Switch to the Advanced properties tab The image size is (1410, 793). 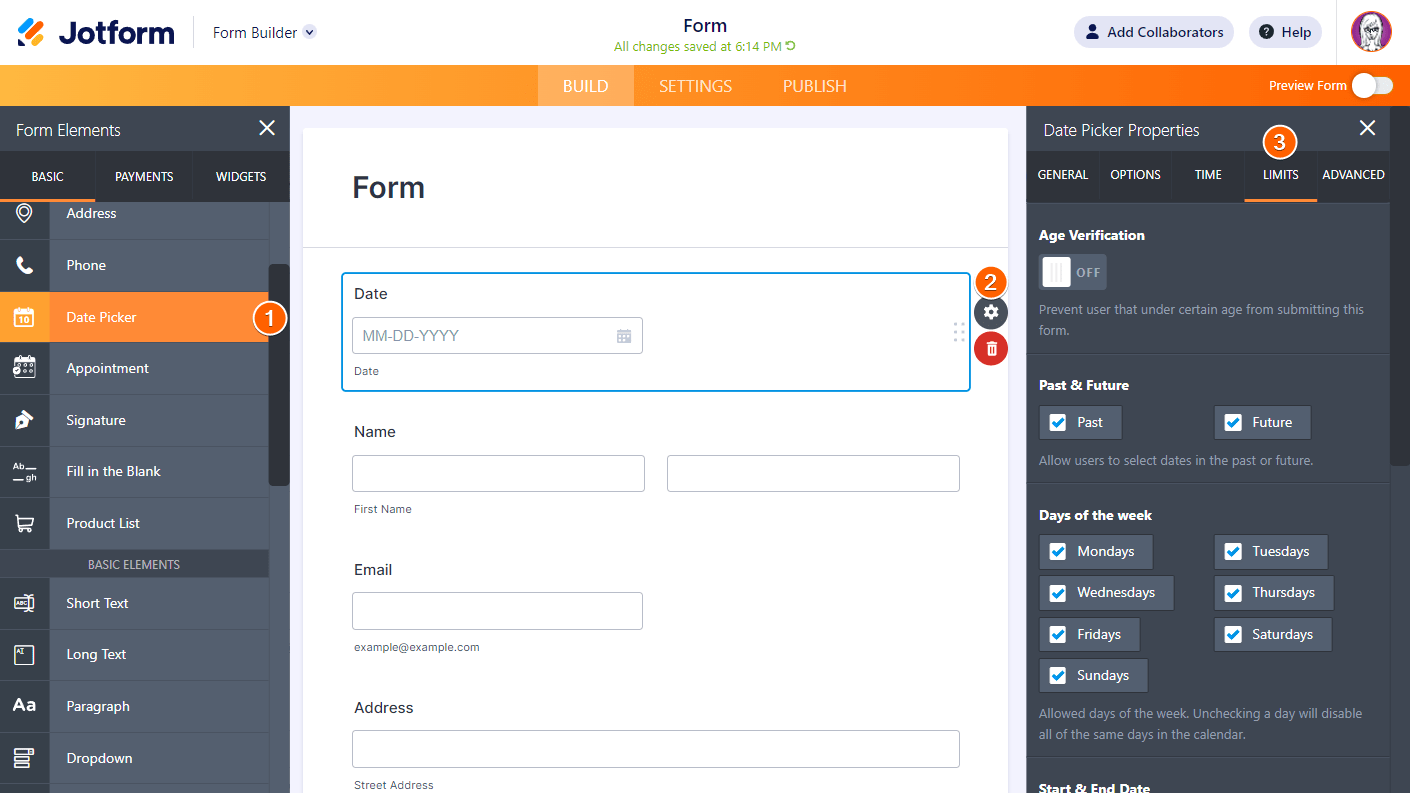pyautogui.click(x=1353, y=175)
